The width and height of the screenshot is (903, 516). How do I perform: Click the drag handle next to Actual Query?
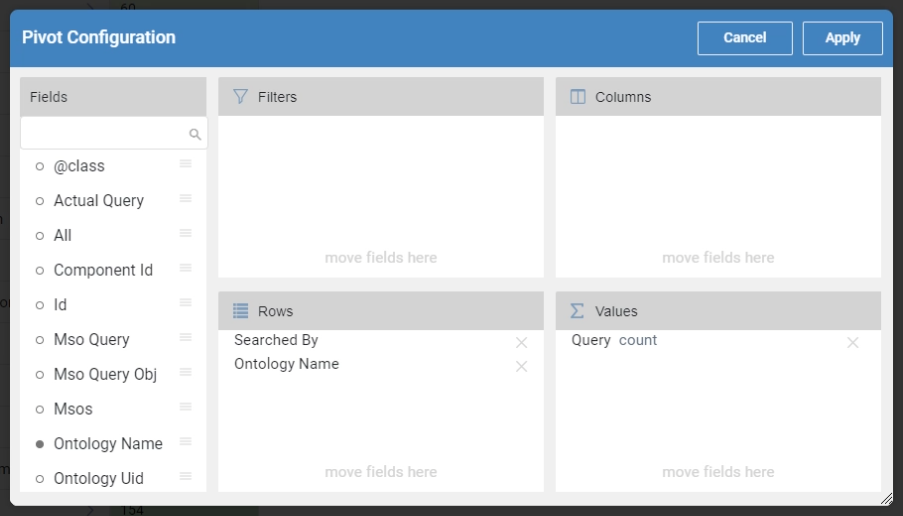tap(185, 199)
